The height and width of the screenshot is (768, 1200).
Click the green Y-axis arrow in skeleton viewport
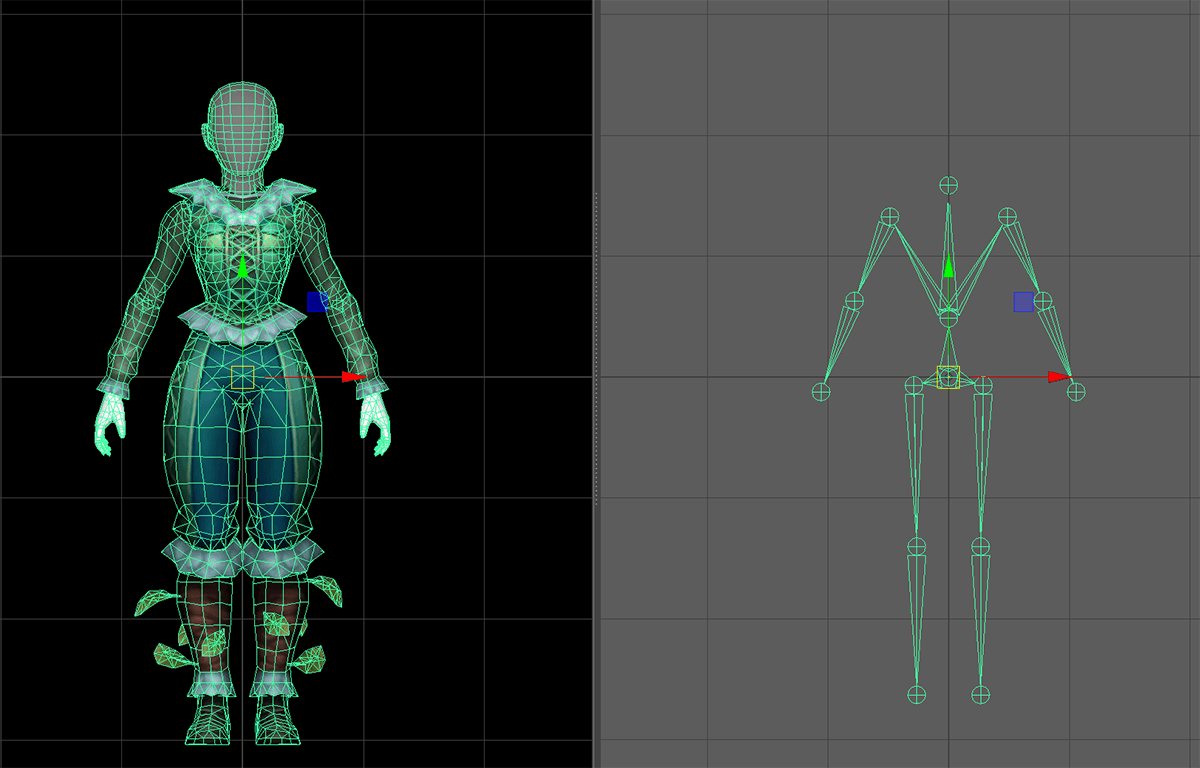tap(948, 266)
